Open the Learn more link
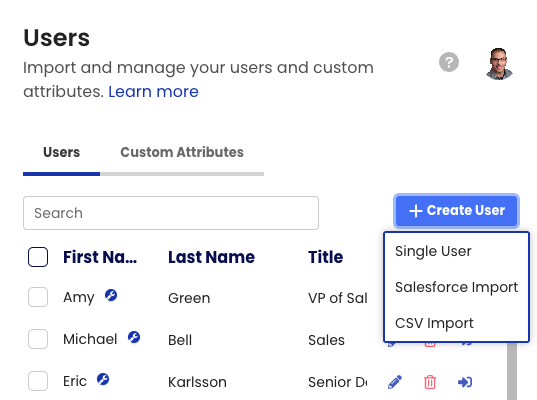The width and height of the screenshot is (537, 400). [153, 91]
